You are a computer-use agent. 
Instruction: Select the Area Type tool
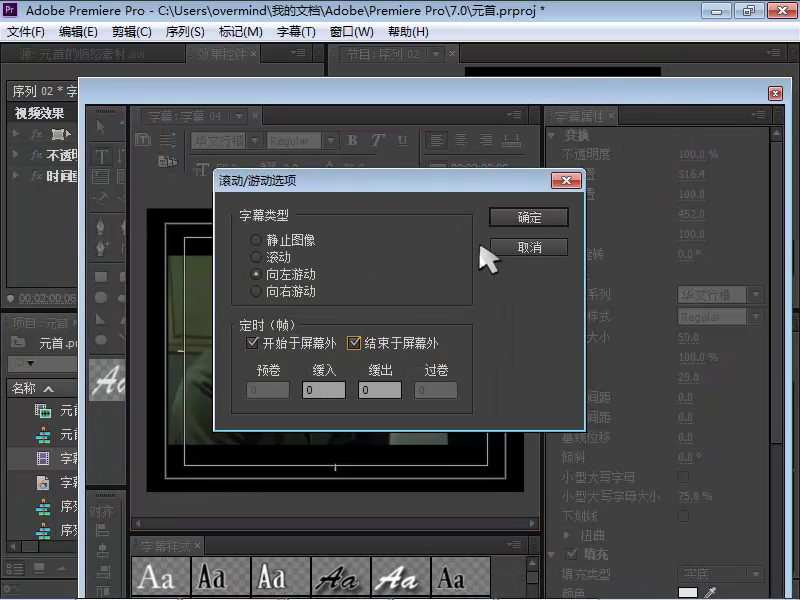(101, 177)
